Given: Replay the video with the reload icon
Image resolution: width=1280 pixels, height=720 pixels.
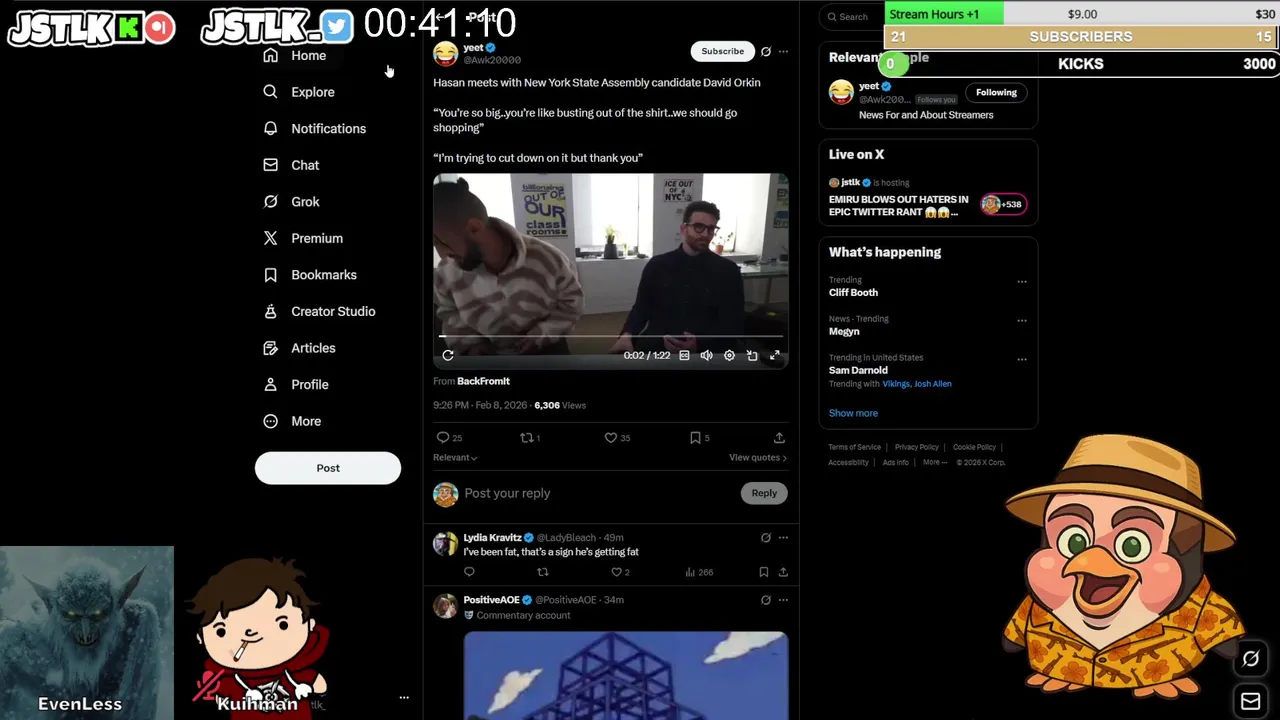Looking at the screenshot, I should (448, 355).
